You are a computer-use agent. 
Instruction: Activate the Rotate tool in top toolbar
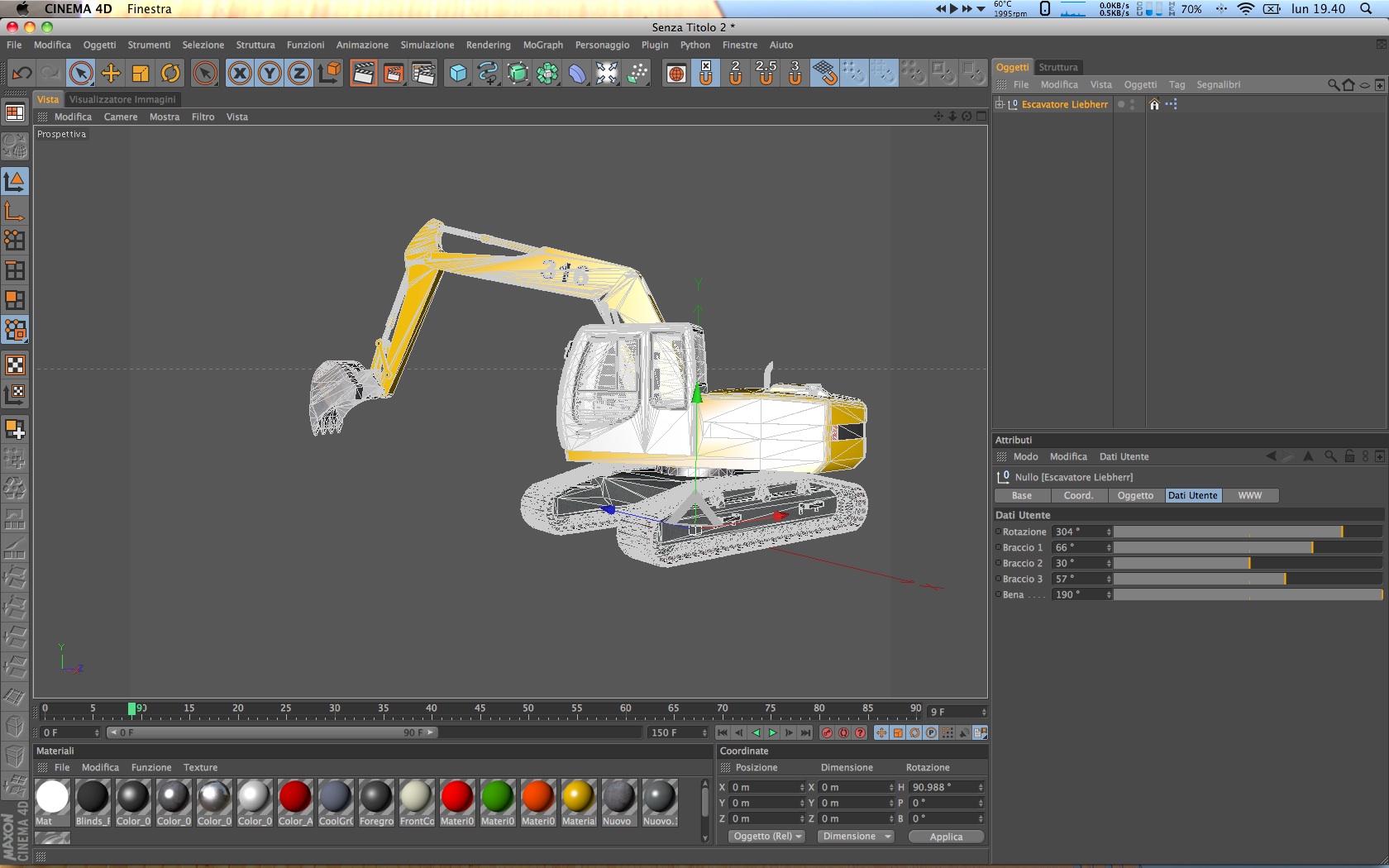[x=170, y=74]
